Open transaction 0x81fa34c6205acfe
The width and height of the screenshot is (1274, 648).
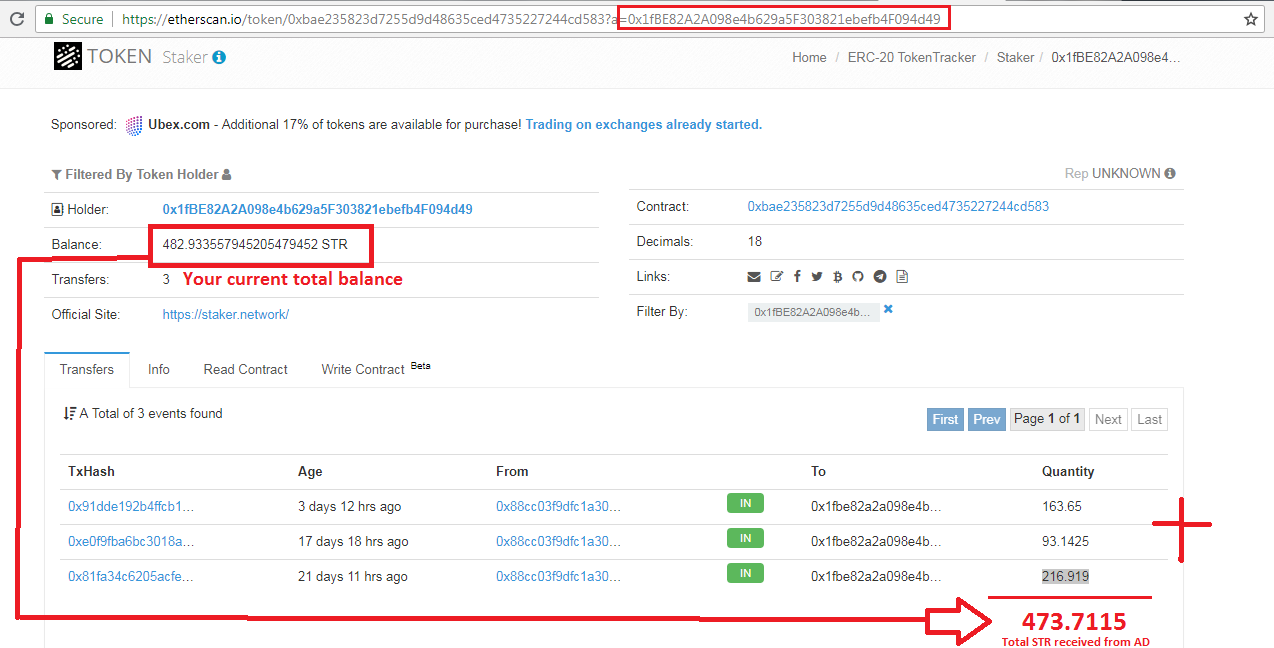131,576
